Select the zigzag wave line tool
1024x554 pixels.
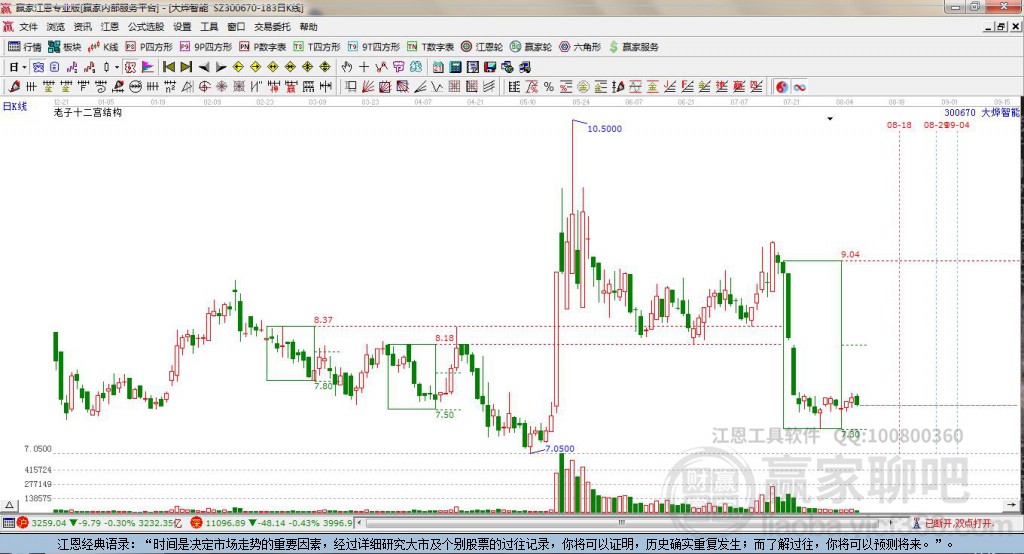(x=437, y=87)
